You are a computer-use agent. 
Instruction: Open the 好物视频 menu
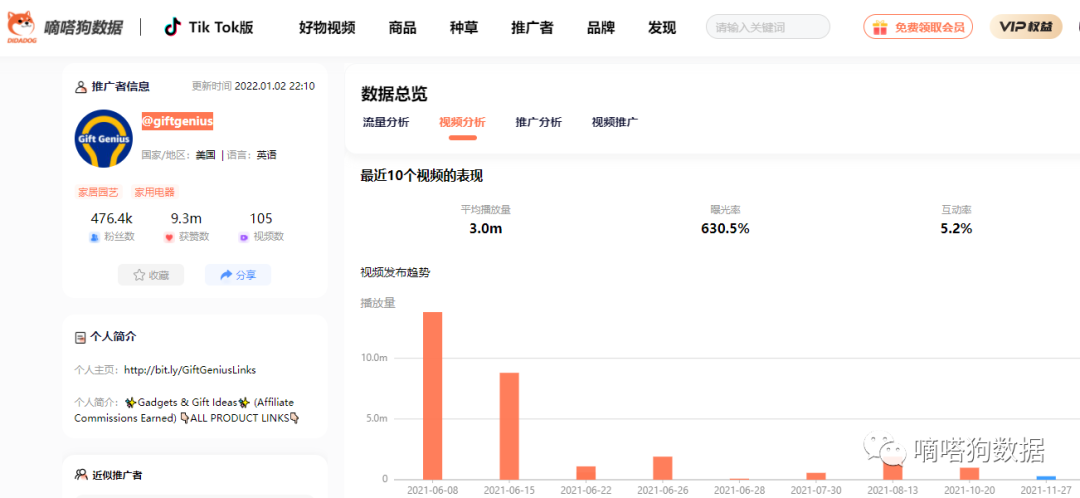tap(327, 27)
